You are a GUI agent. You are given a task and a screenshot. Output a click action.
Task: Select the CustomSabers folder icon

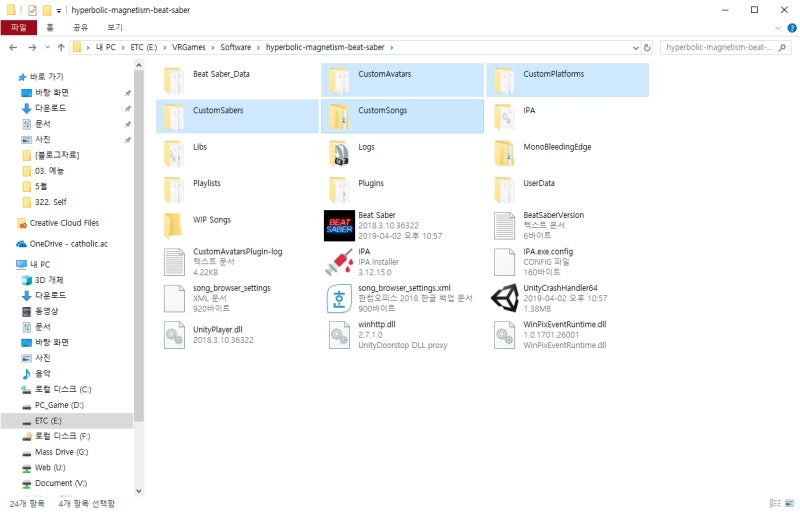(x=174, y=117)
